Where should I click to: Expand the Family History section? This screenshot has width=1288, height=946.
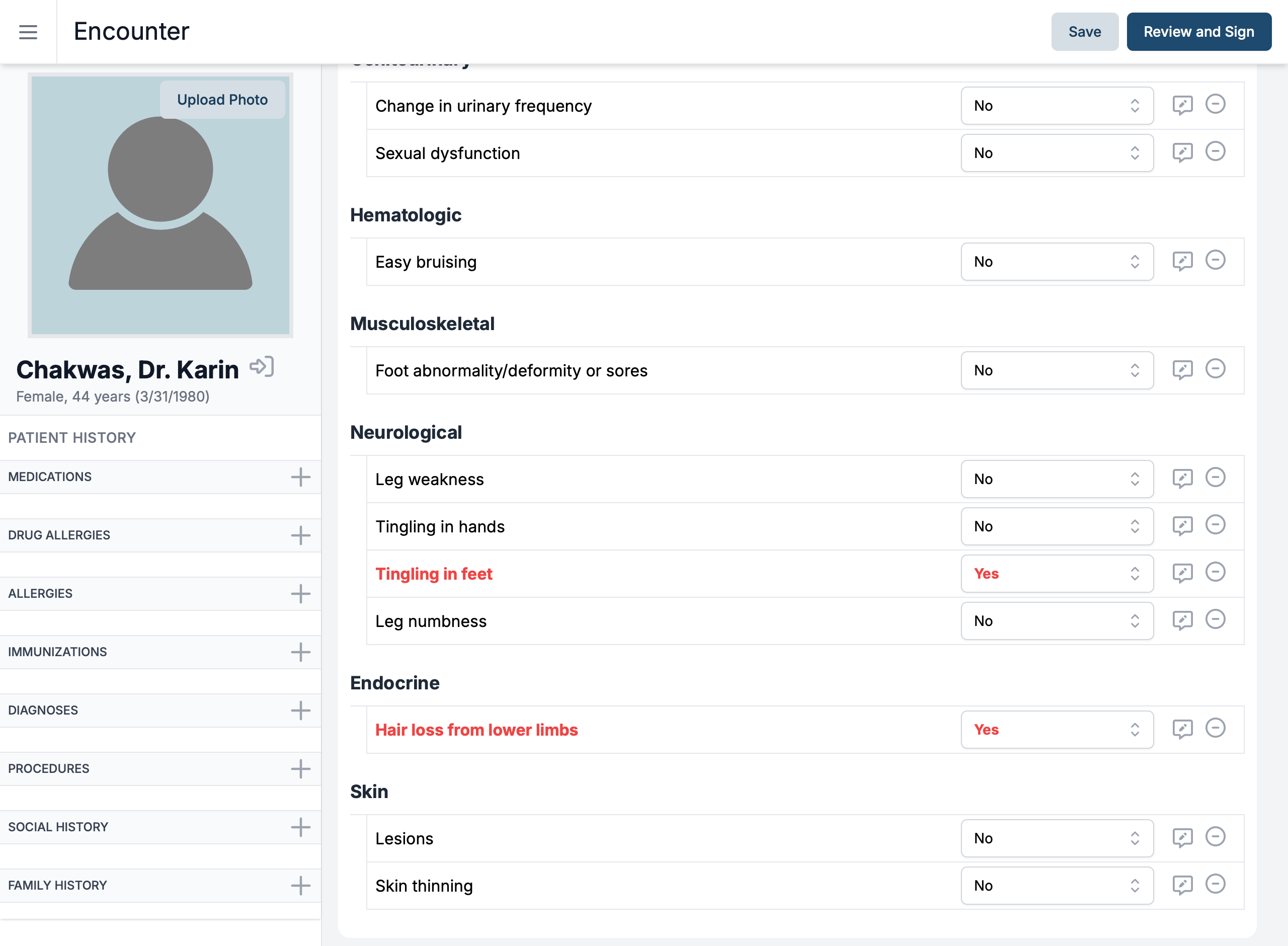tap(300, 885)
